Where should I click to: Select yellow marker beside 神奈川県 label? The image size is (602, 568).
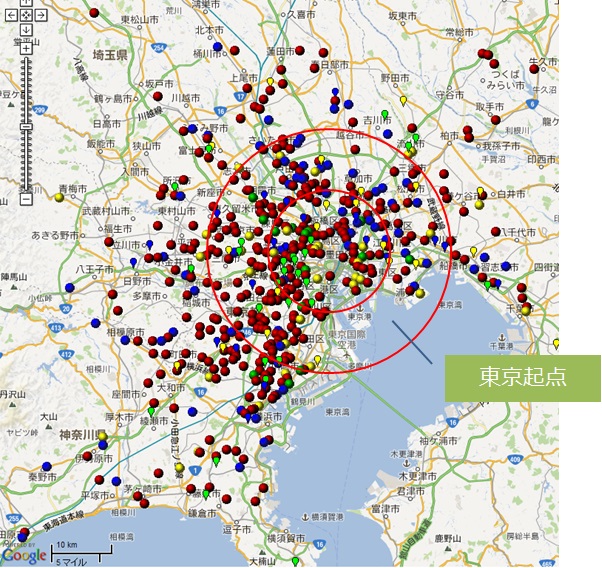click(x=103, y=437)
